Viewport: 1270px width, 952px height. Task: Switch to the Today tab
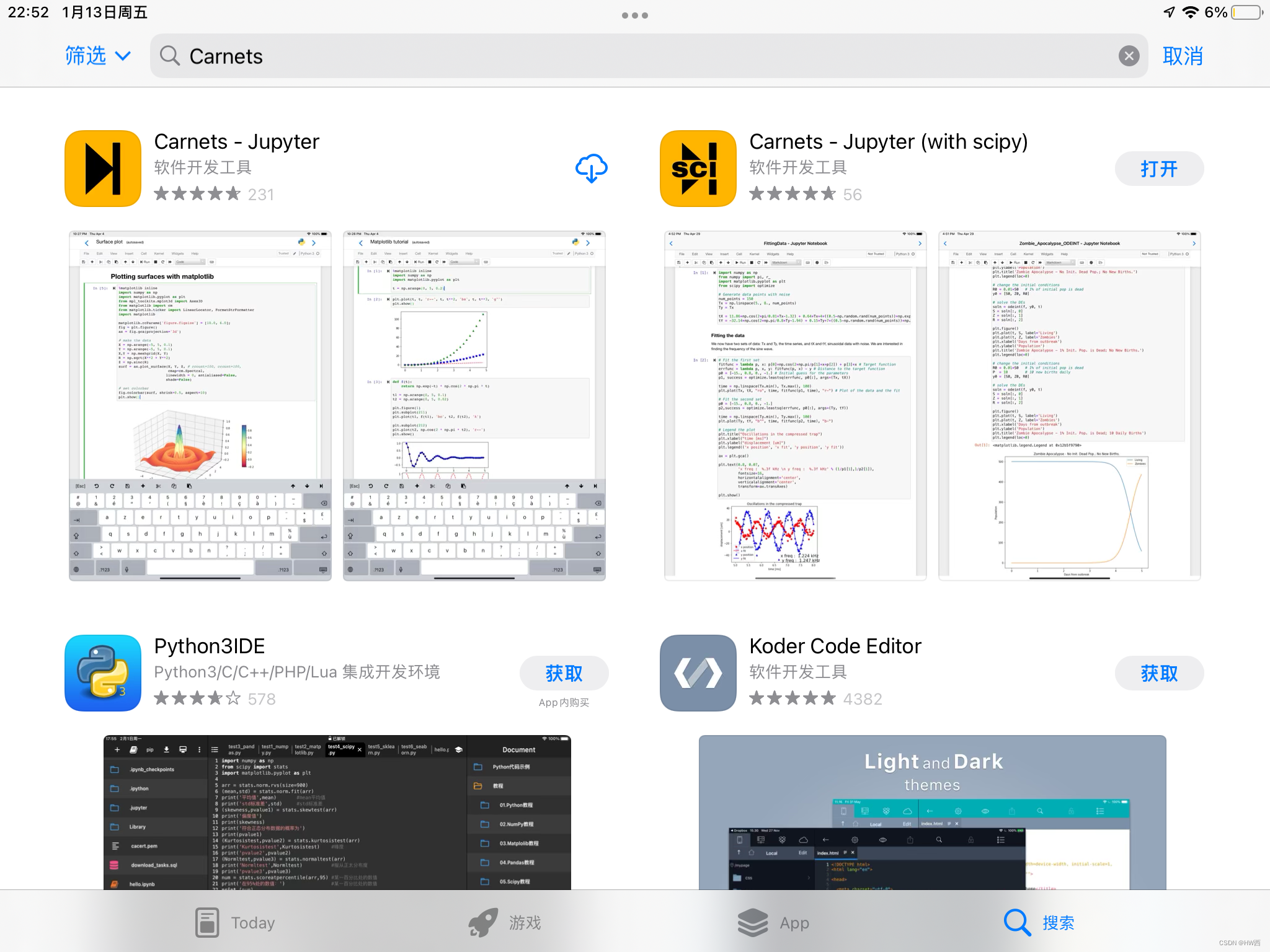tap(234, 922)
